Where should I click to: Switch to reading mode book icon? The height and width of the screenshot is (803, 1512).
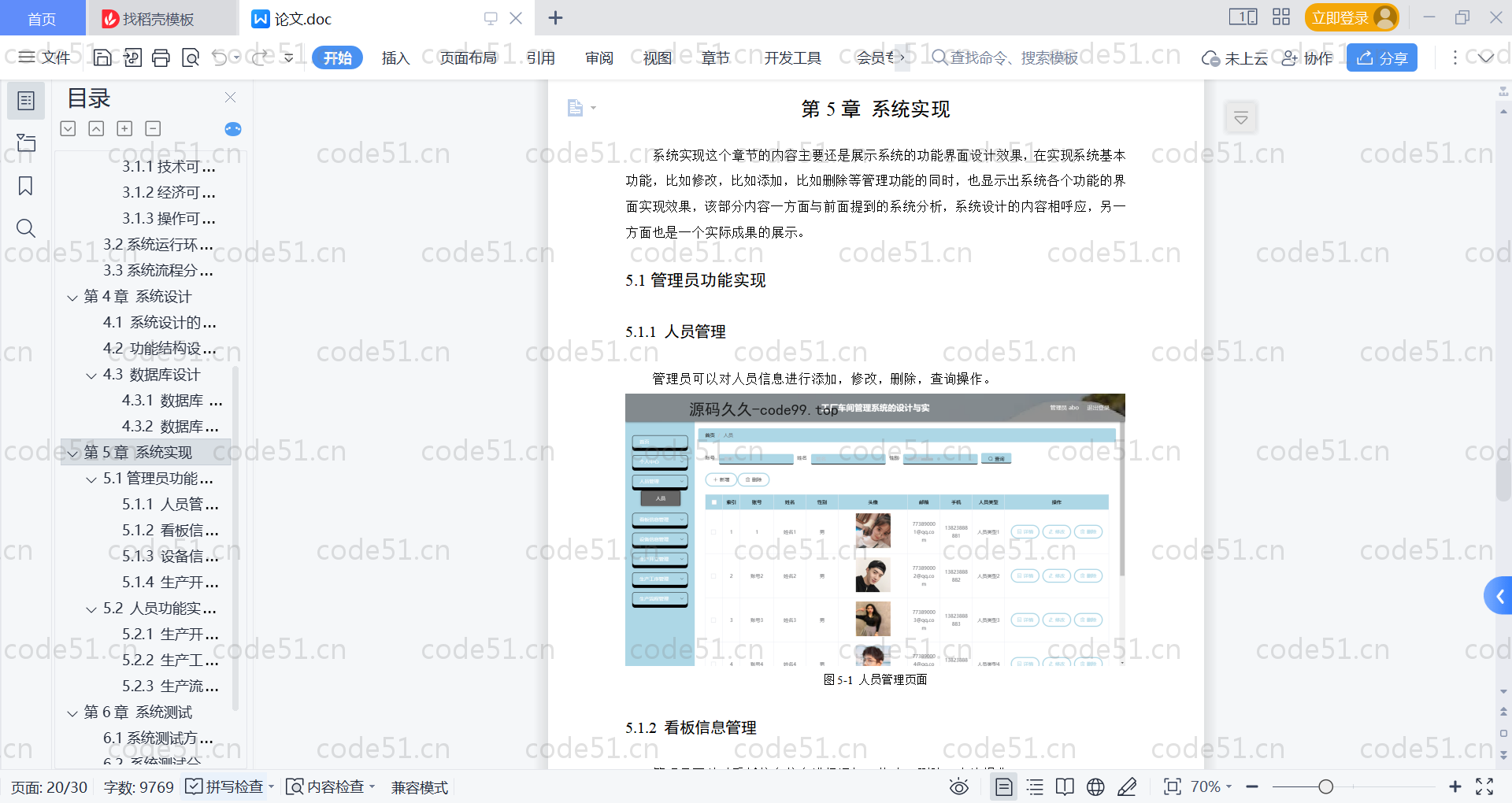[x=1065, y=786]
